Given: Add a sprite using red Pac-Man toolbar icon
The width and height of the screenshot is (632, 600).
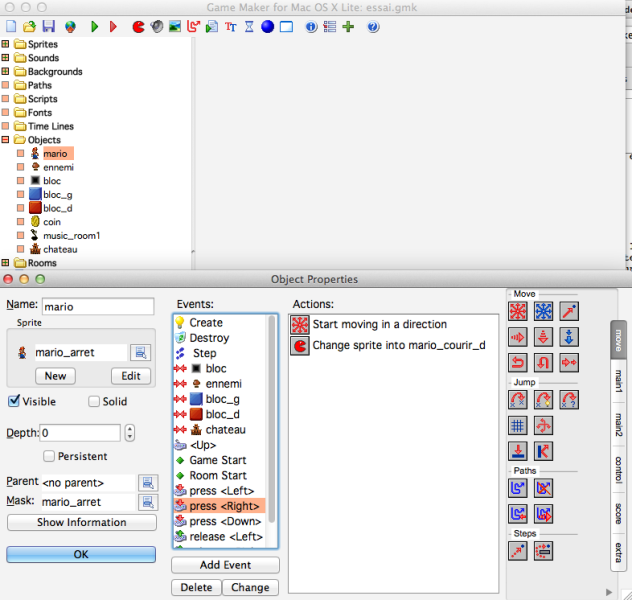Looking at the screenshot, I should pyautogui.click(x=138, y=27).
